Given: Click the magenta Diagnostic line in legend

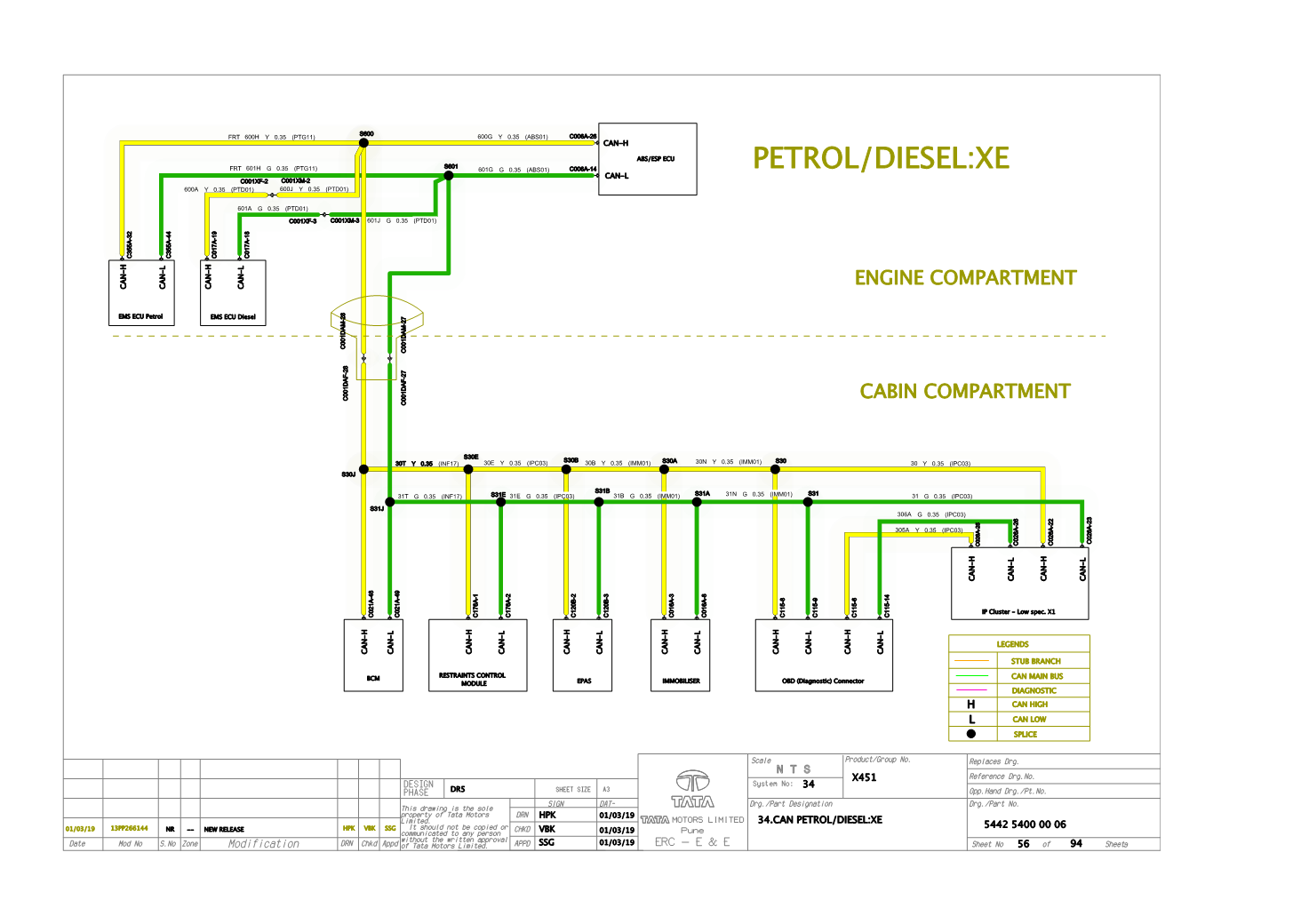Looking at the screenshot, I should click(971, 690).
